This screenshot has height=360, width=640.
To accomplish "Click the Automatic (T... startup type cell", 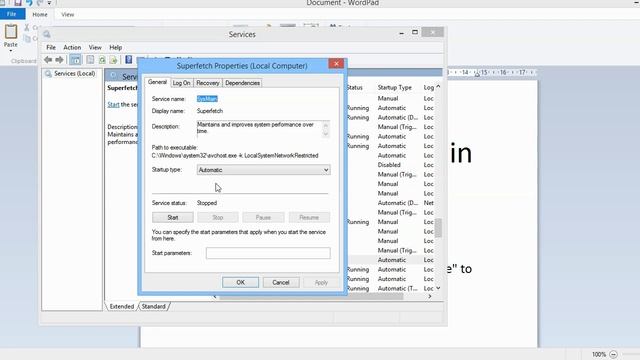I will point(398,288).
